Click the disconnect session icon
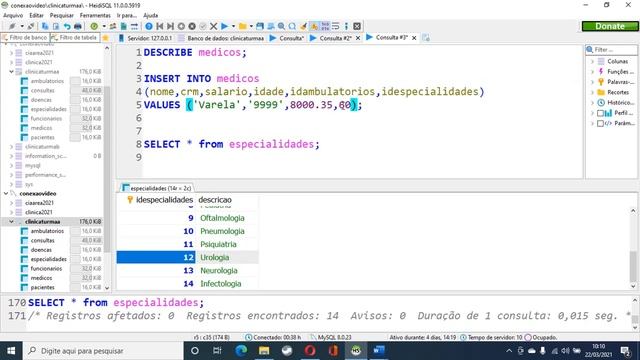 pos(31,26)
